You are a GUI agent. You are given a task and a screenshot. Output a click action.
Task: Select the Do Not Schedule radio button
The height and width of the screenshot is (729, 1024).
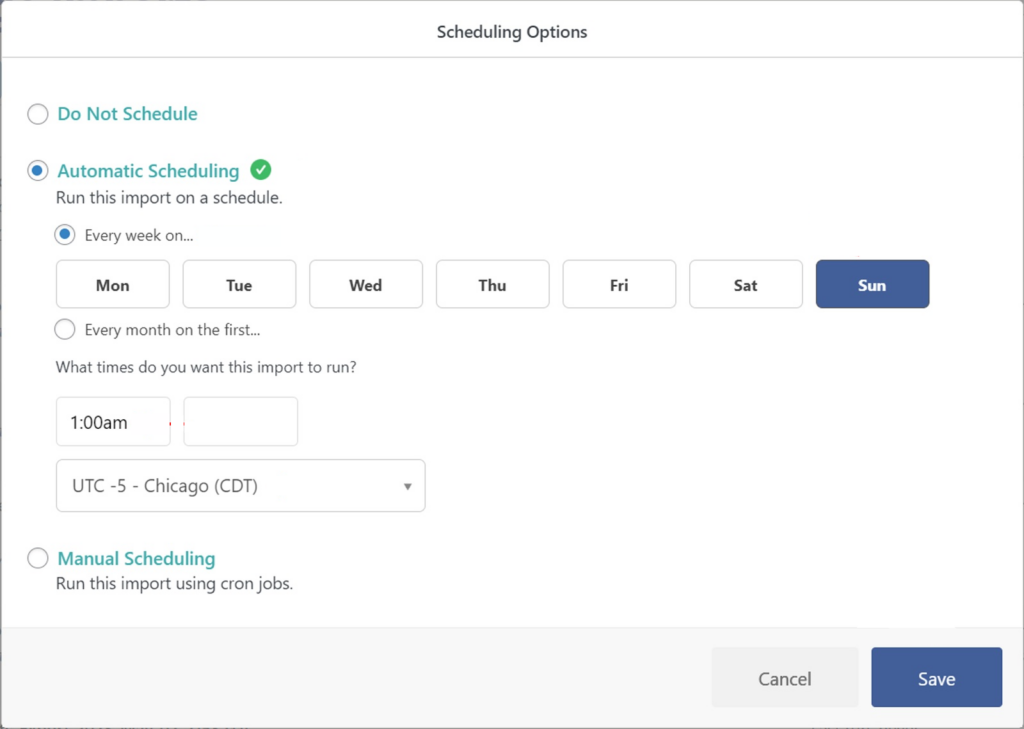tap(37, 114)
